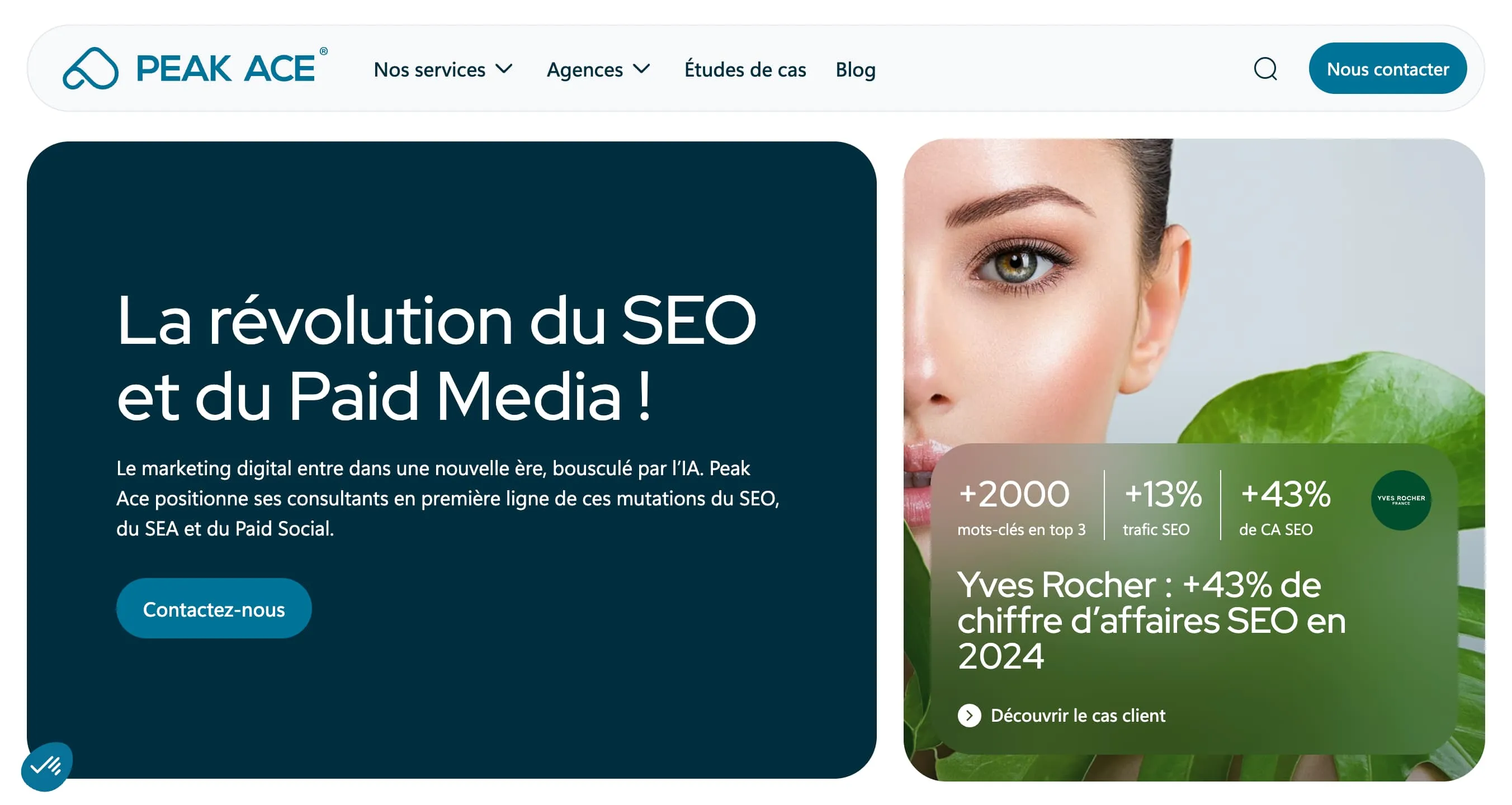Click the Nous contacter button
The image size is (1512, 805).
click(x=1387, y=69)
